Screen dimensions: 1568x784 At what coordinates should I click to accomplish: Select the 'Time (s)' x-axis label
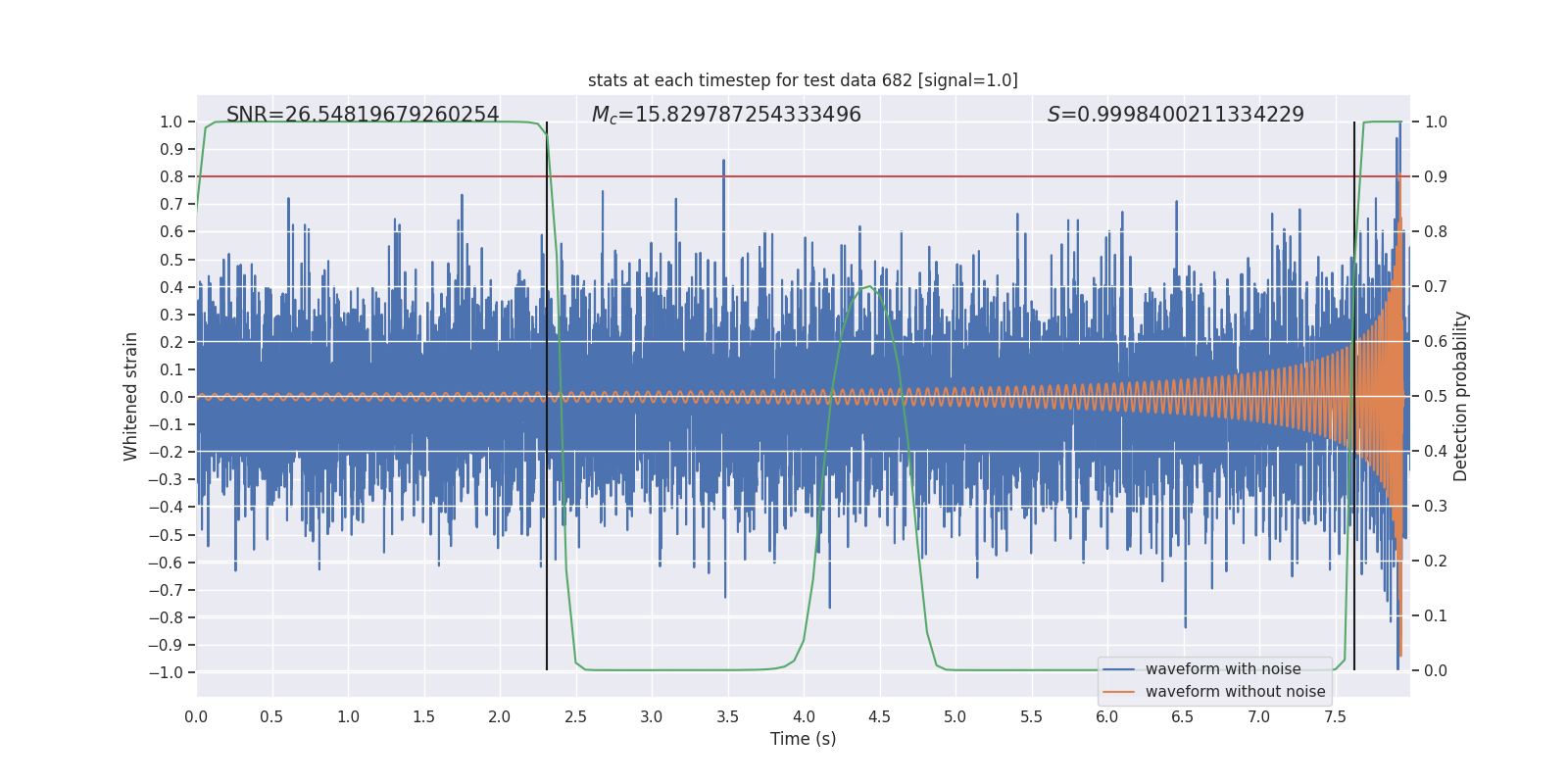tap(804, 739)
